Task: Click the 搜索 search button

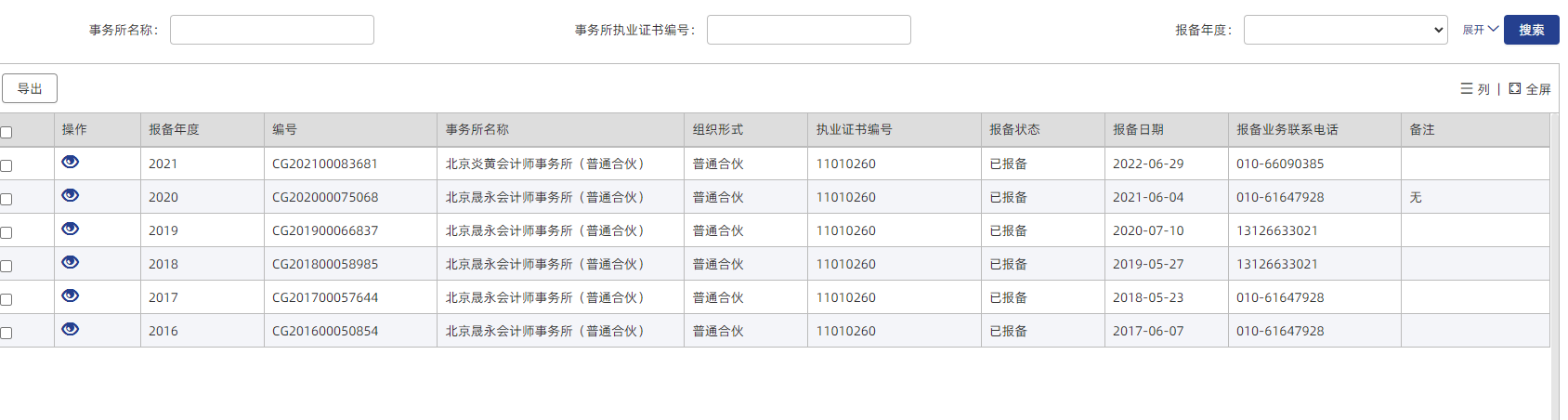Action: pos(1531,30)
